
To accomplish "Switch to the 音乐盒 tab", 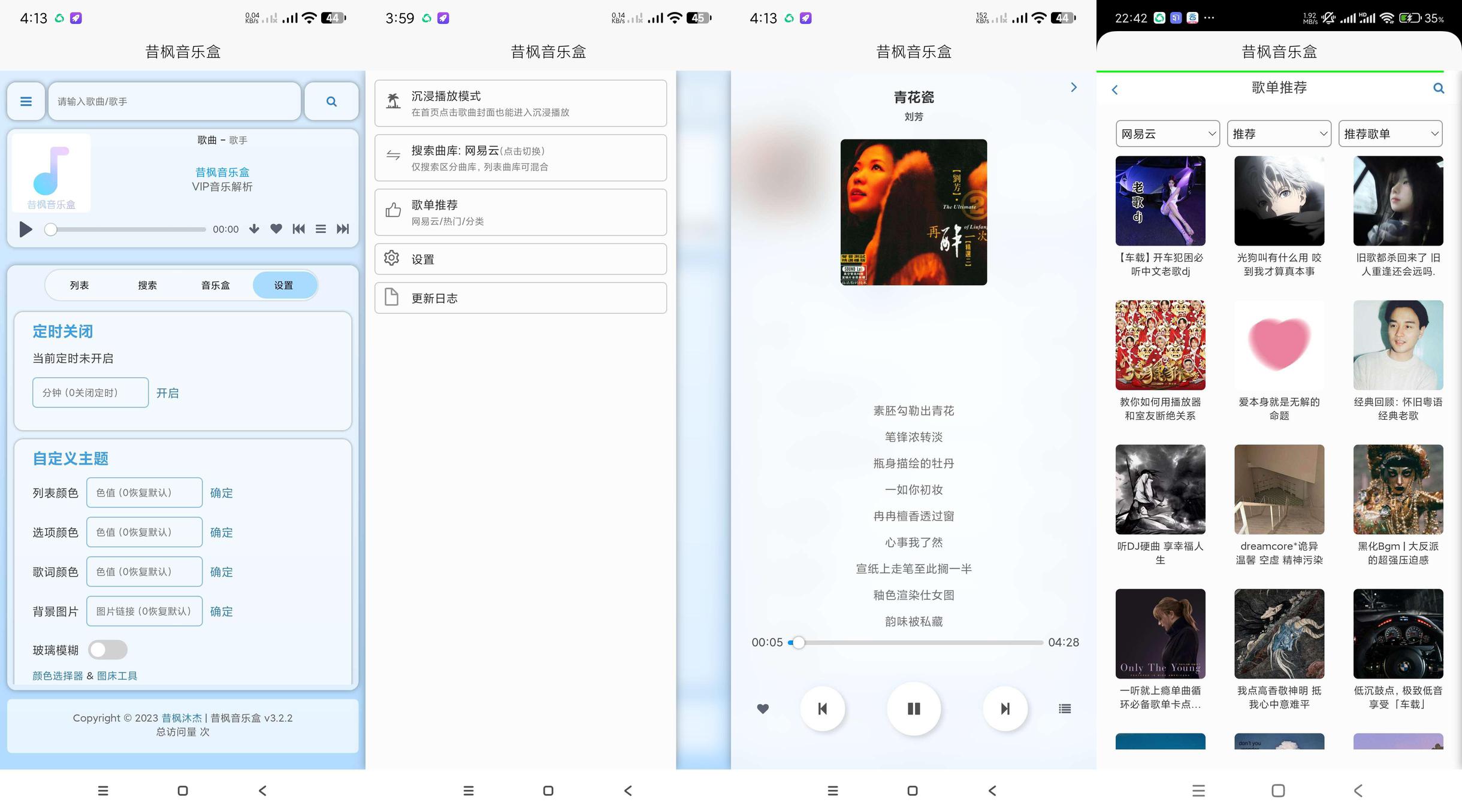I will pyautogui.click(x=215, y=285).
